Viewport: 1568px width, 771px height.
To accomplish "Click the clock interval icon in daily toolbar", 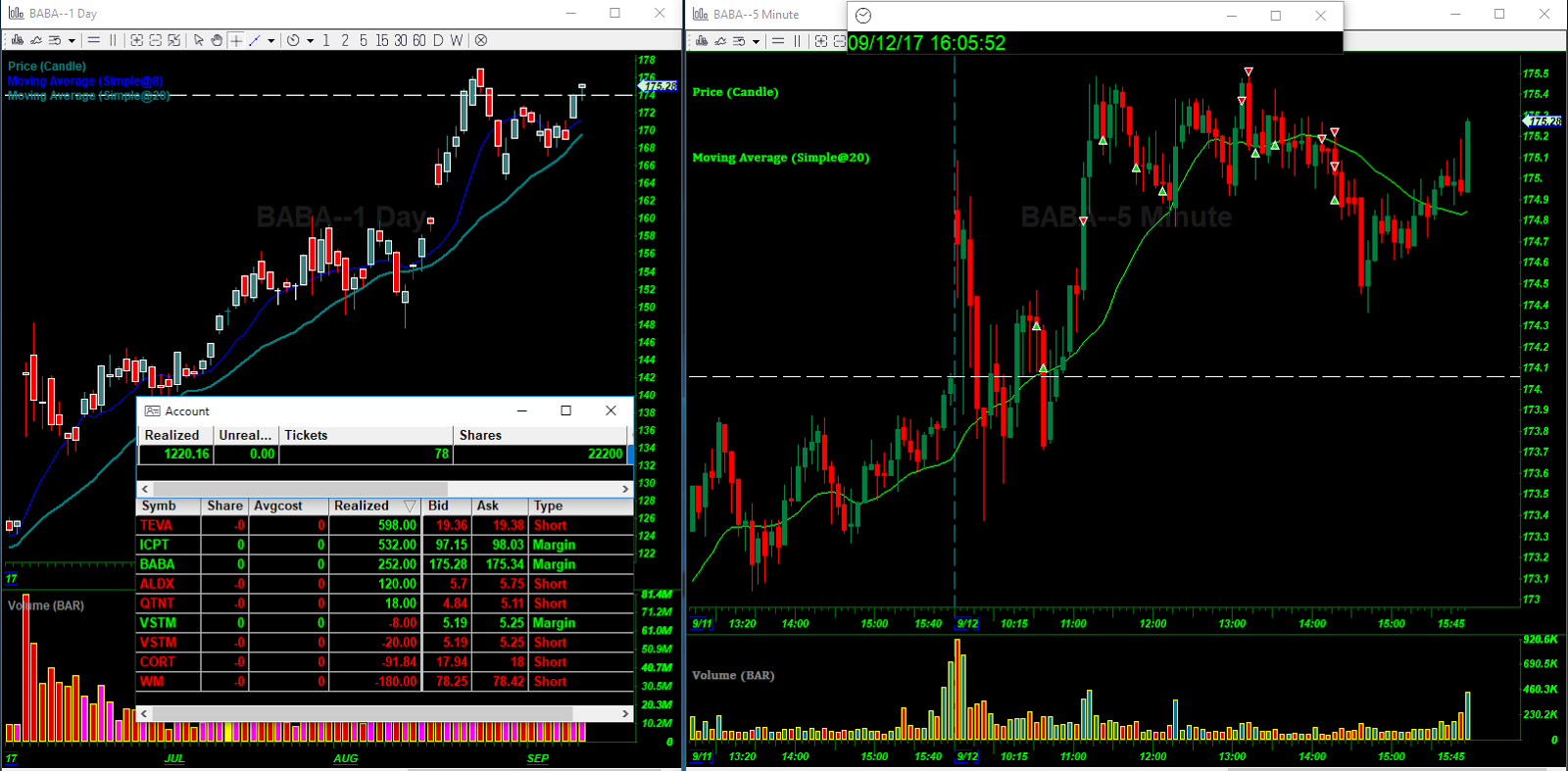I will point(293,40).
